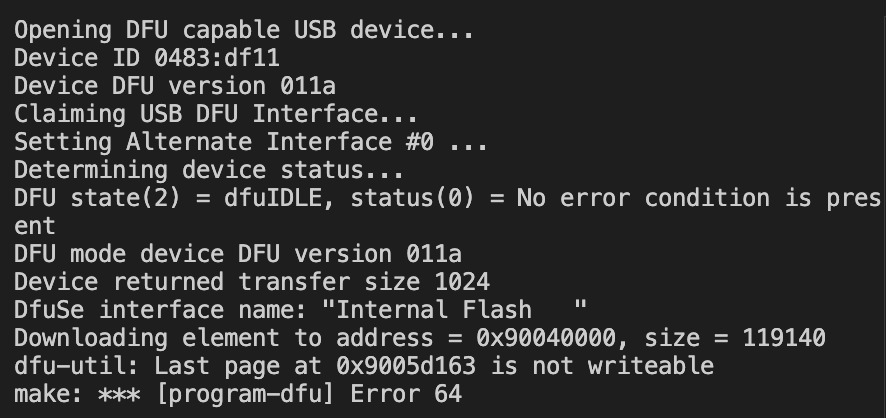Click the 'DFU mode device DFU version' line

point(238,254)
